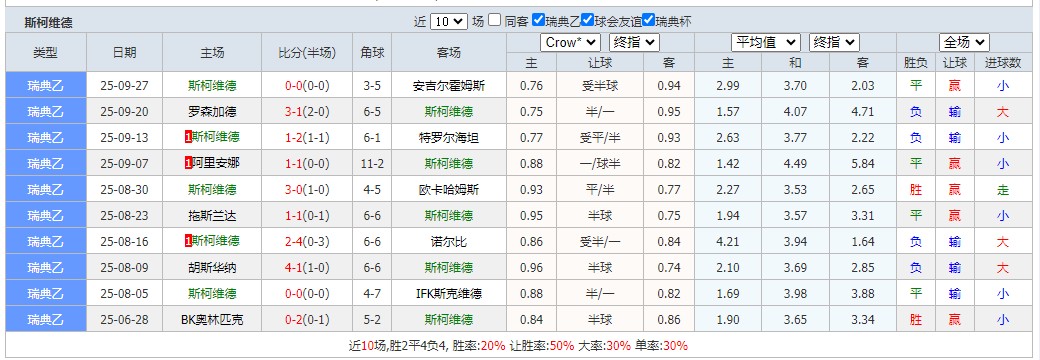
Task: Click score 1-2(1-1) on 25-09-13
Action: click(307, 137)
